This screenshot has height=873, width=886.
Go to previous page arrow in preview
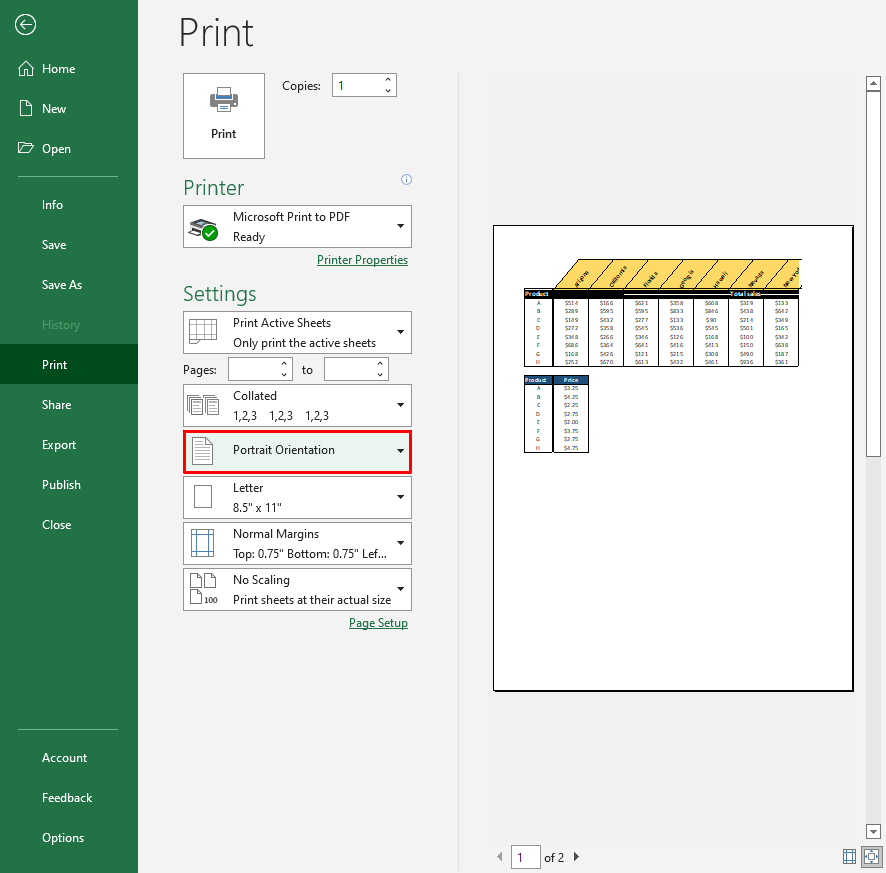pyautogui.click(x=500, y=857)
